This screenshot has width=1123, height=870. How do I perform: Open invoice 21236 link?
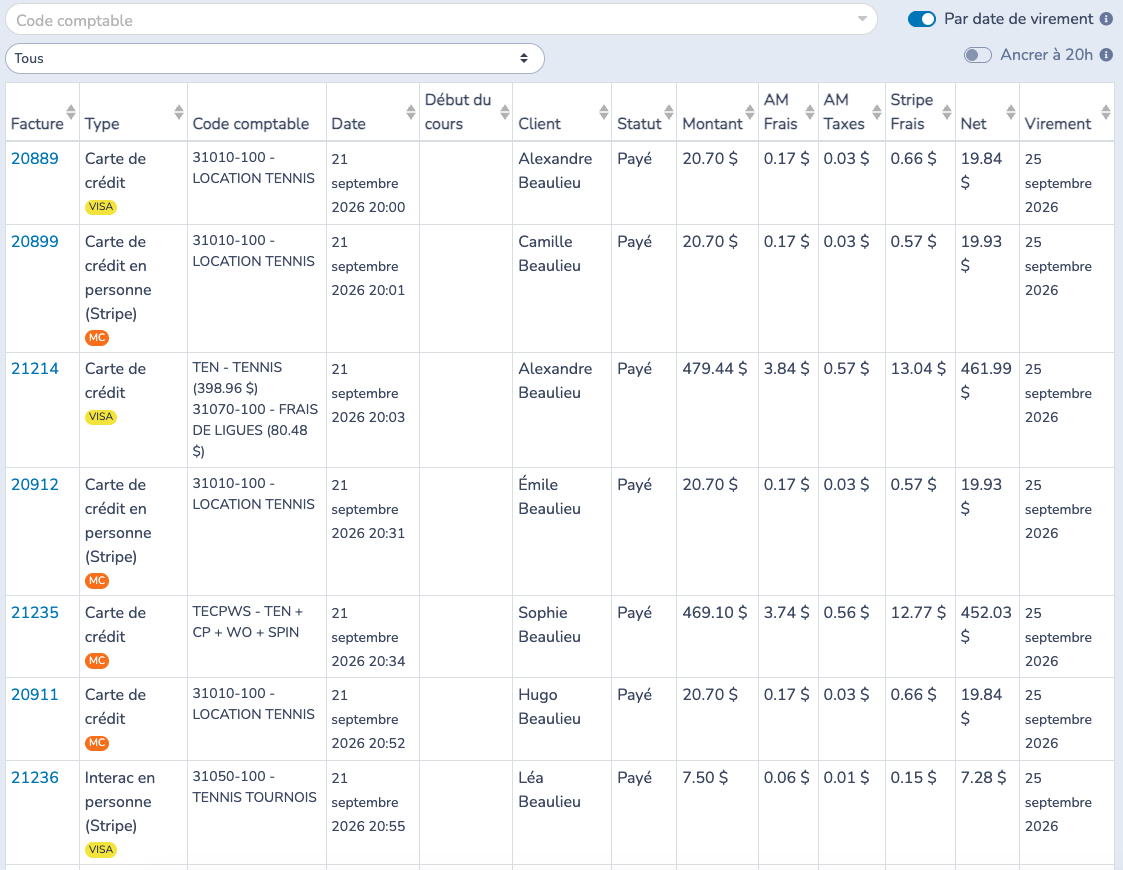[35, 777]
